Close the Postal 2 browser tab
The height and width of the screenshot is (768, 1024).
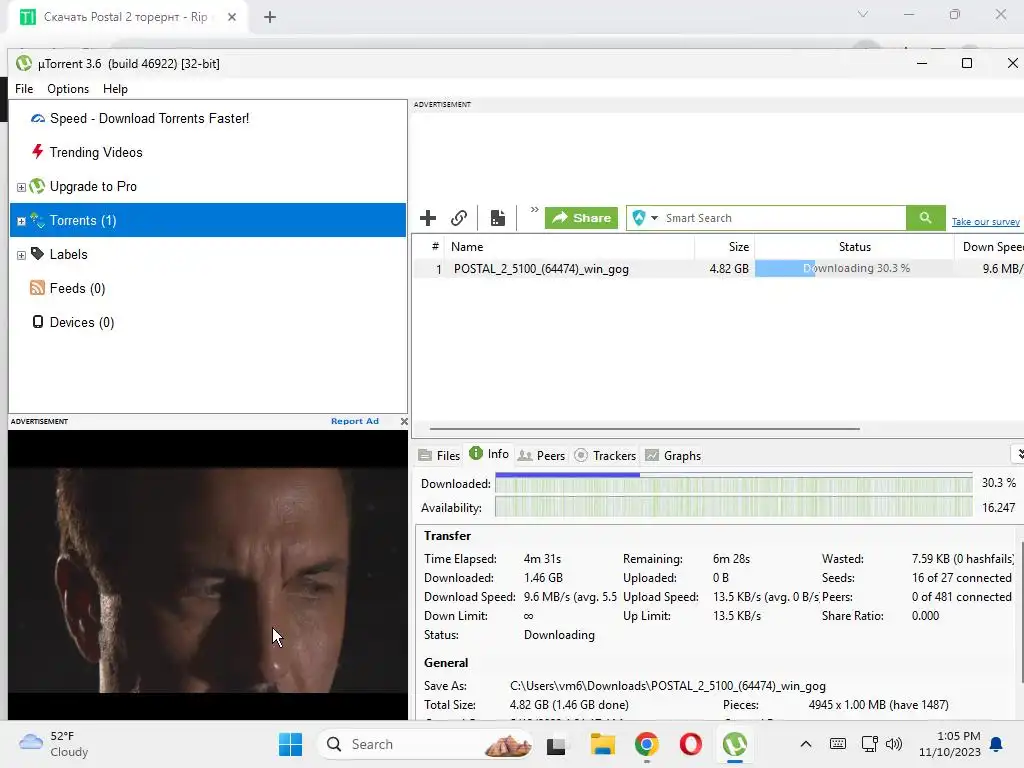[x=232, y=17]
